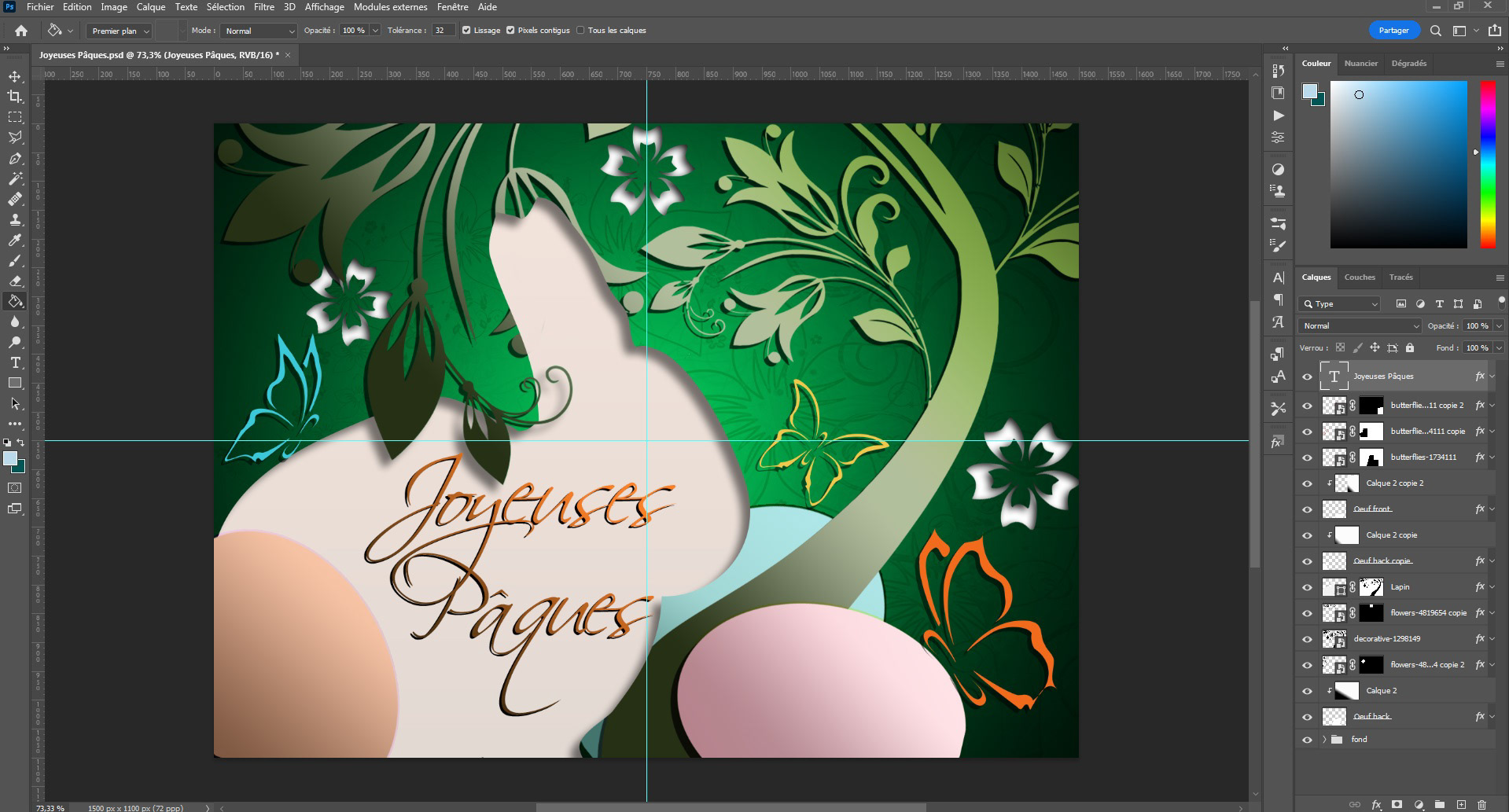Select the Dodge tool
This screenshot has width=1509, height=812.
15,342
